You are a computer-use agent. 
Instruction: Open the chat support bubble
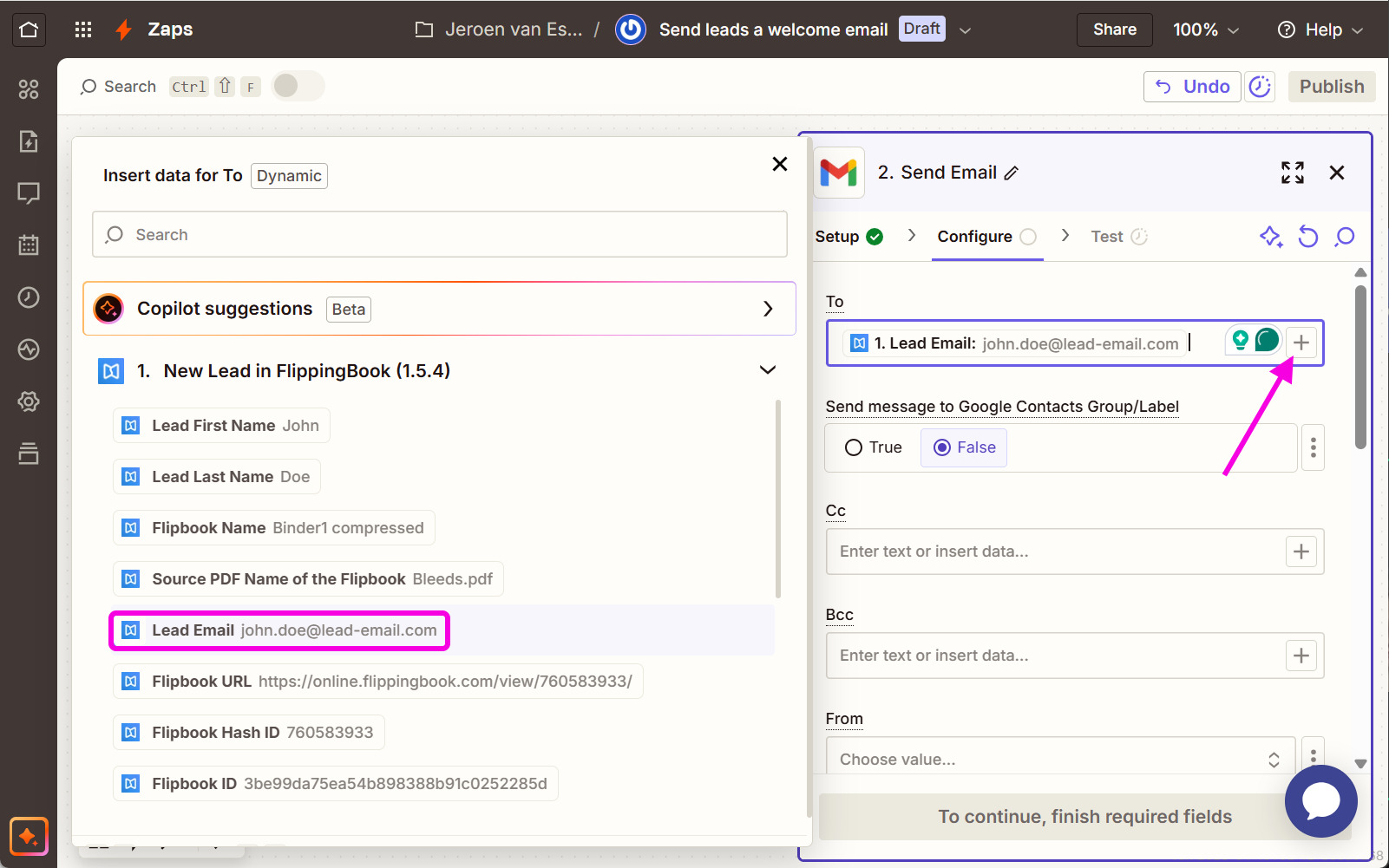1321,800
